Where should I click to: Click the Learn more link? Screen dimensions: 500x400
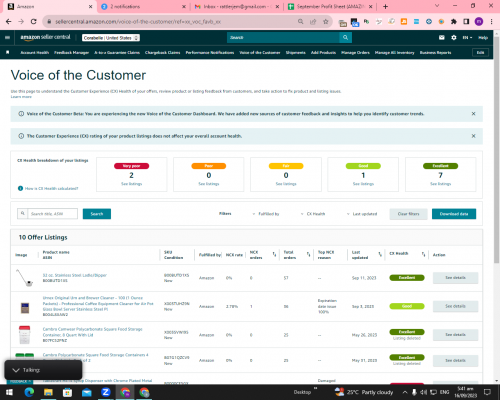tap(21, 97)
